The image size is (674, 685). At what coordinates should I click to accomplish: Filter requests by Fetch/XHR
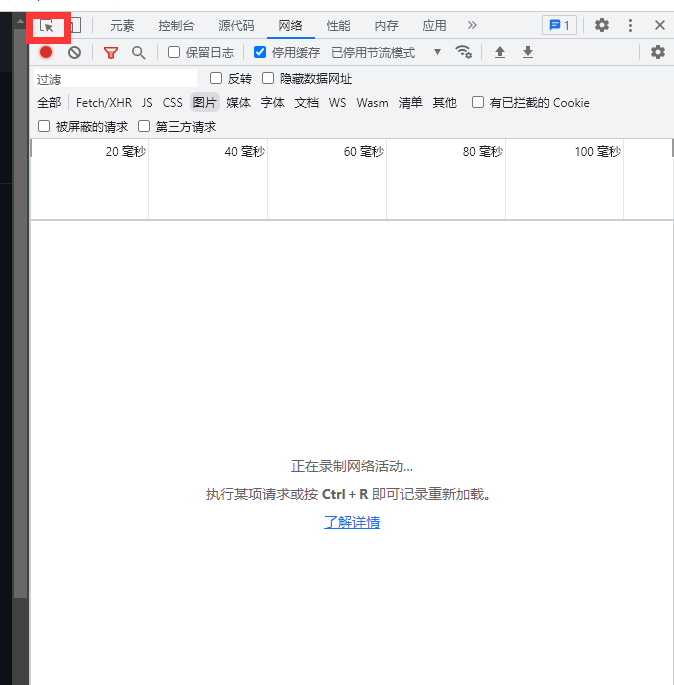tap(104, 103)
